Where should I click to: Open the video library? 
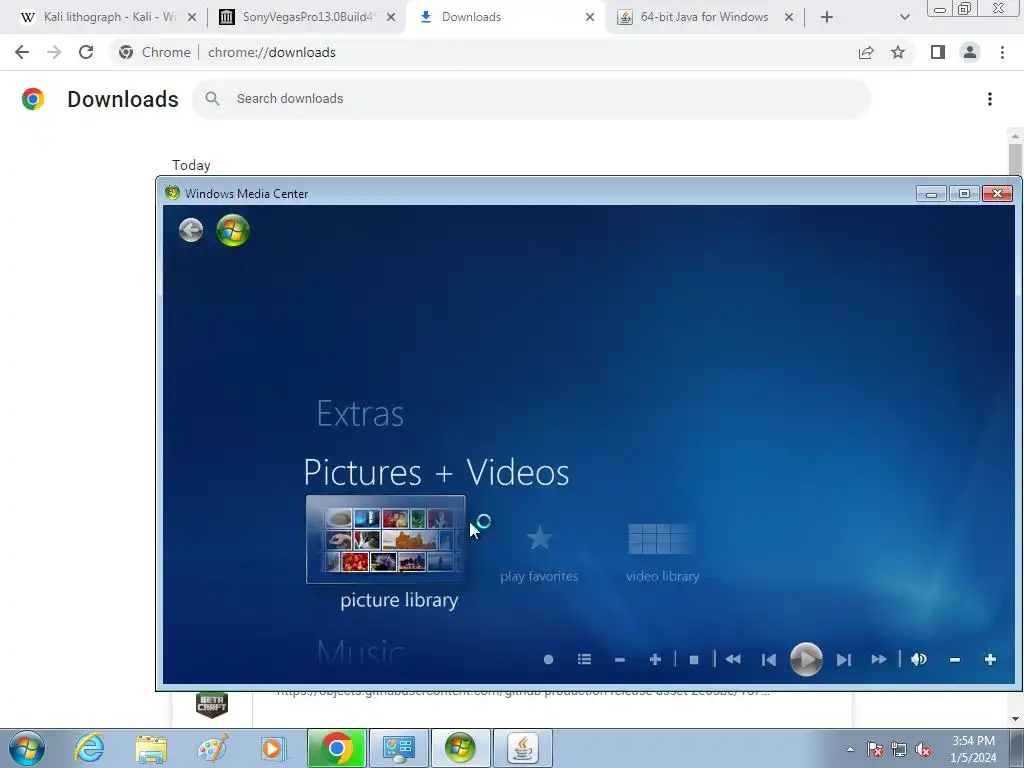tap(662, 553)
